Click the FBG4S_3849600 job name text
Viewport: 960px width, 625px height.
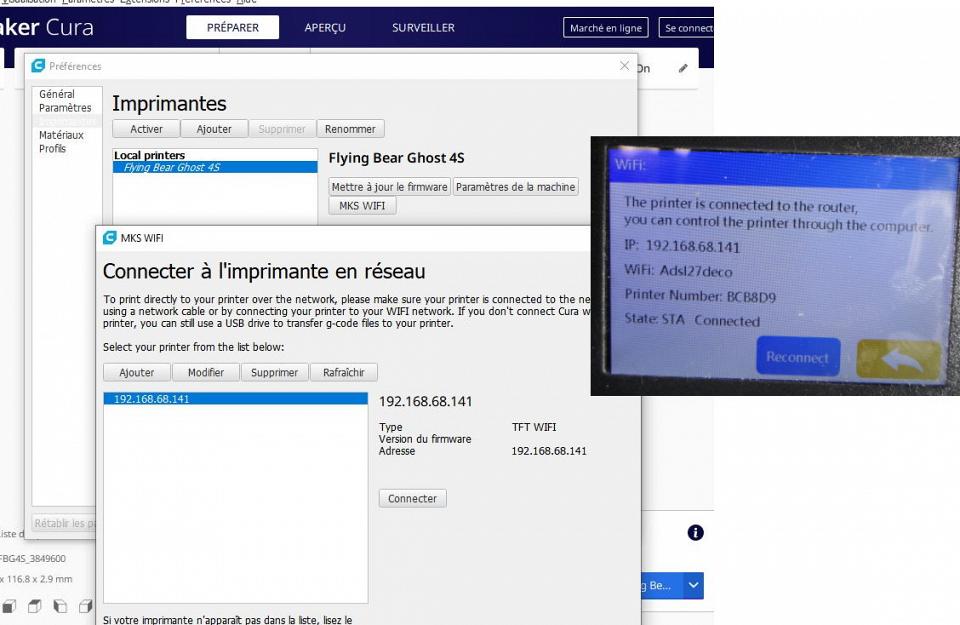(x=33, y=558)
